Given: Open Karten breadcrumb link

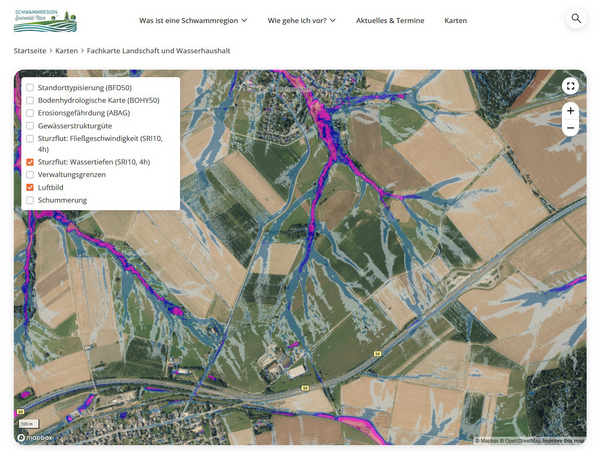Looking at the screenshot, I should pyautogui.click(x=66, y=51).
